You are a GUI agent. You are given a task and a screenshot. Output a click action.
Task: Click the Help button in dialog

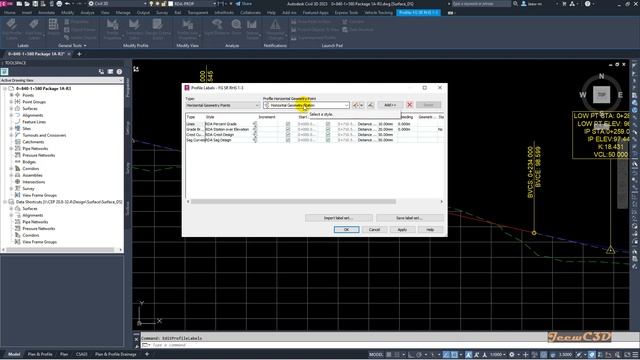coord(430,230)
